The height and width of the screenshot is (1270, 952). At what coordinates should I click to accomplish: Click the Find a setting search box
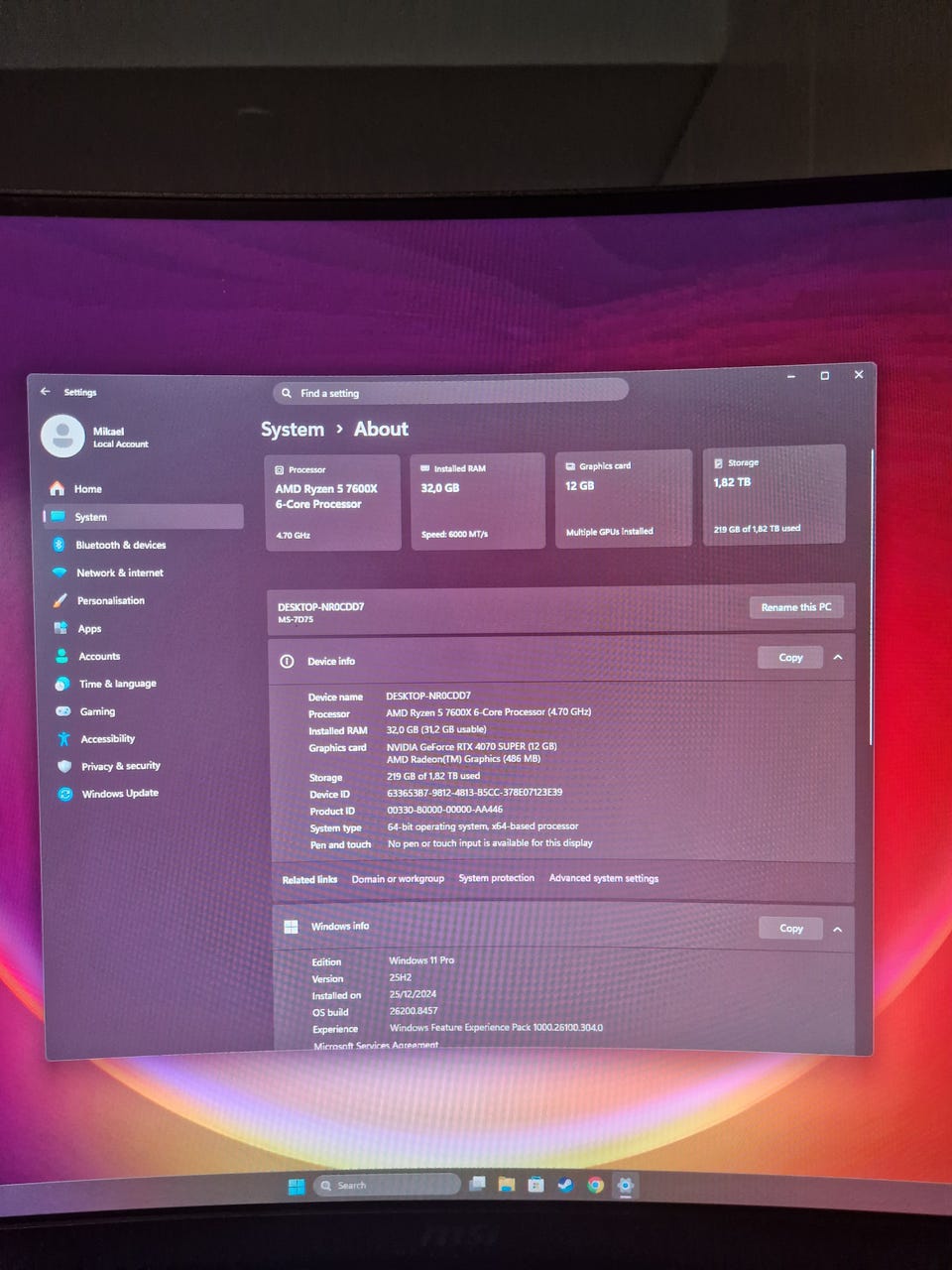click(450, 391)
